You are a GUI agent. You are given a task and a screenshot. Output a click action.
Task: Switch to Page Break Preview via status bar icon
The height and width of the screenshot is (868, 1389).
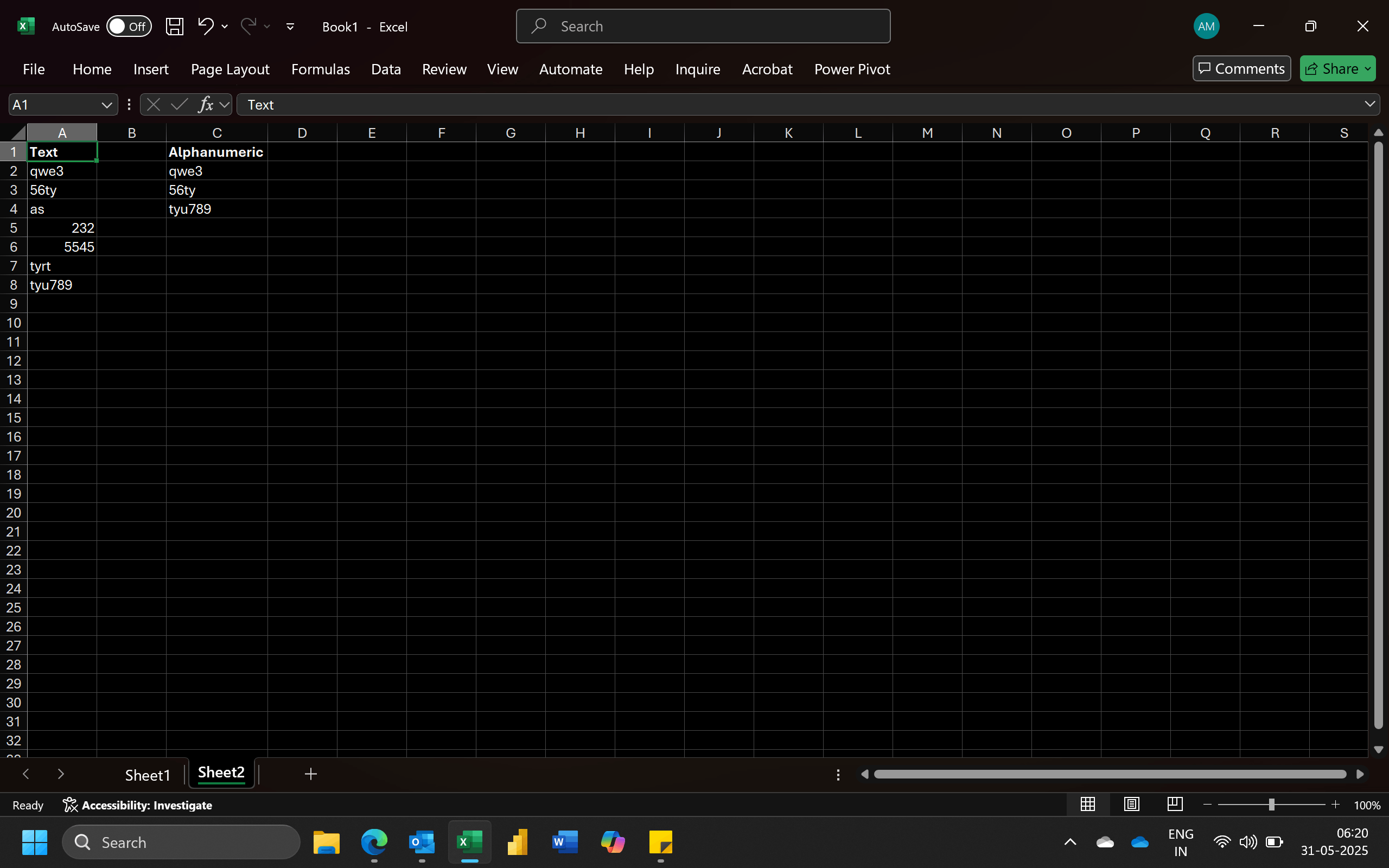pos(1174,803)
